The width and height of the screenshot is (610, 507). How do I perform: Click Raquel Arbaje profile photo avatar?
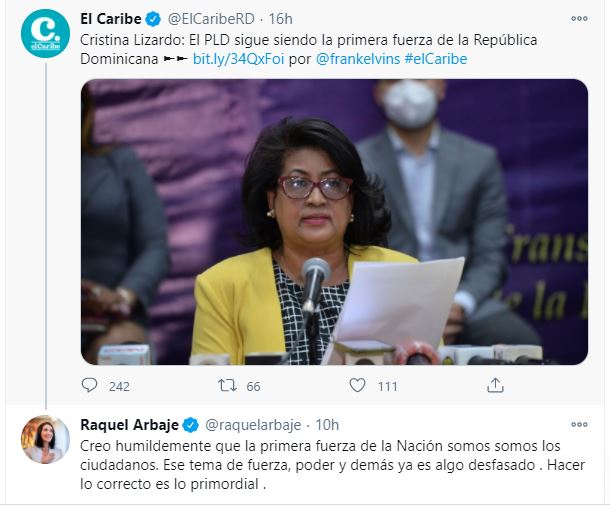pos(46,439)
